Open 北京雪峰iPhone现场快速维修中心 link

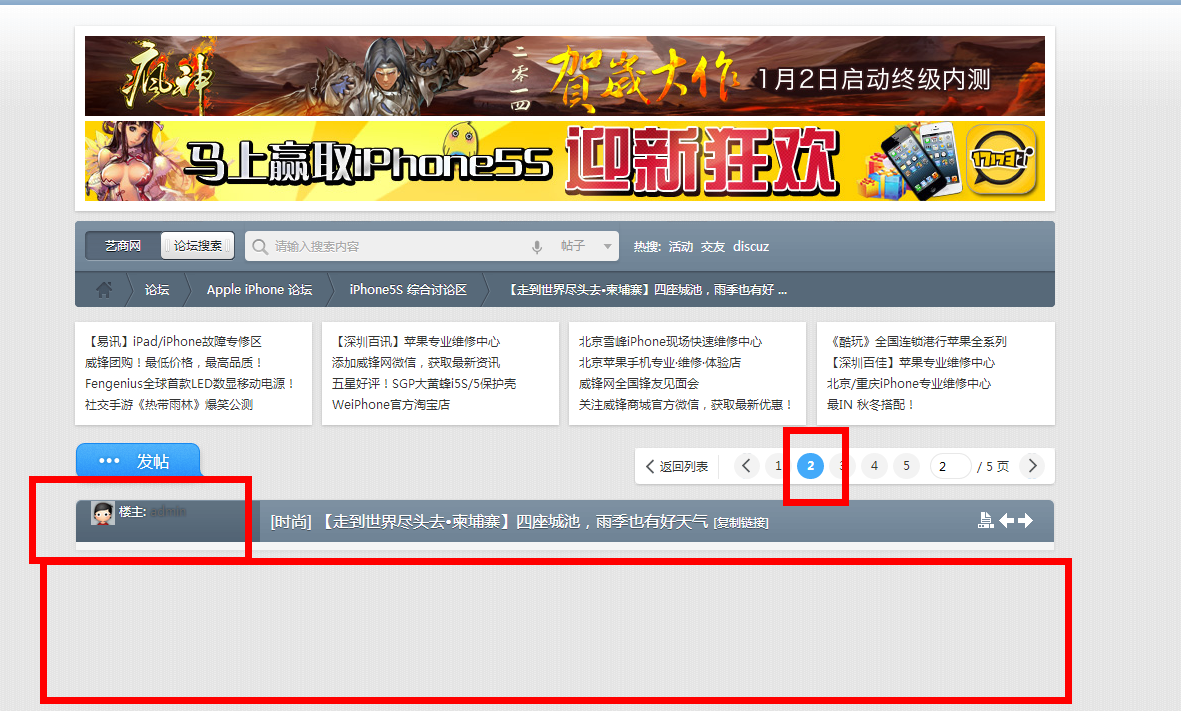670,341
